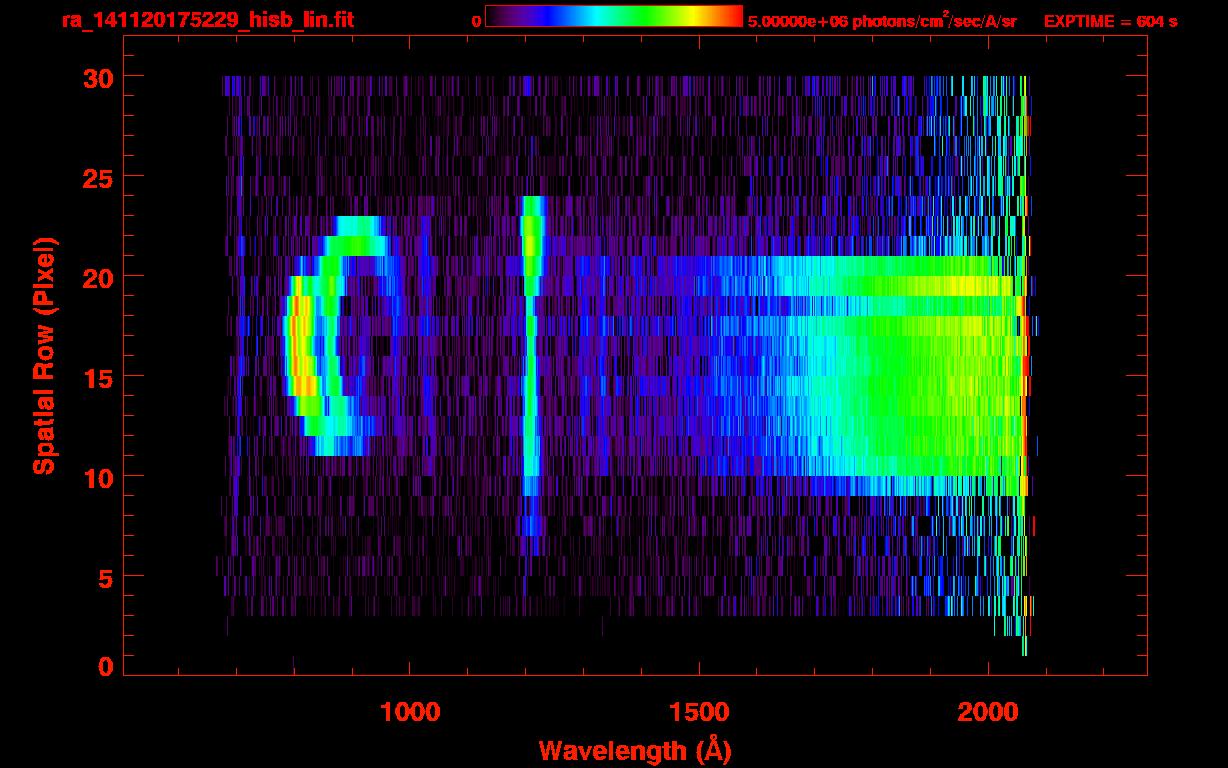Click the y-axis tick label 10

click(x=97, y=477)
